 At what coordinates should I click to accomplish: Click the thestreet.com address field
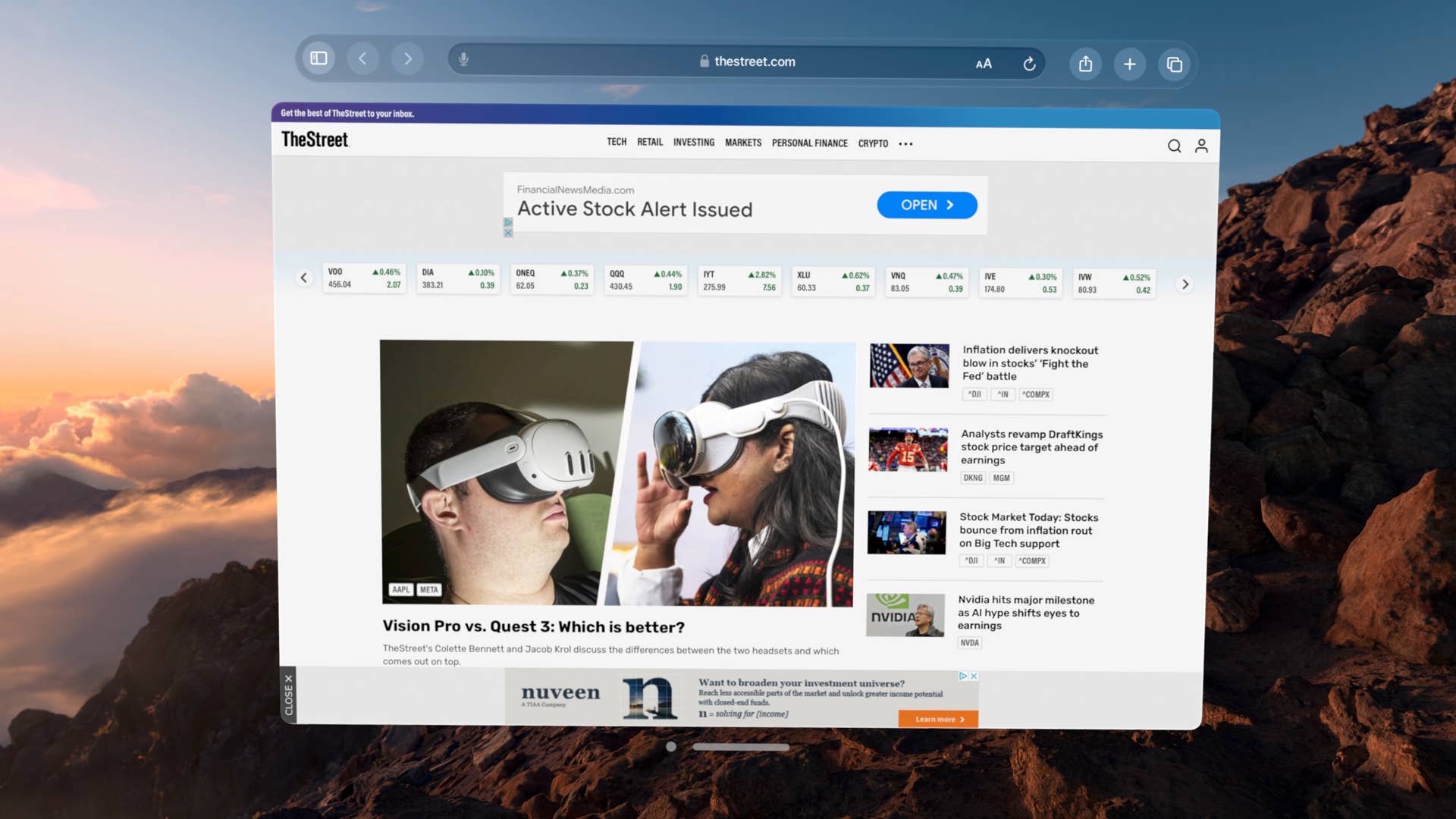[747, 61]
